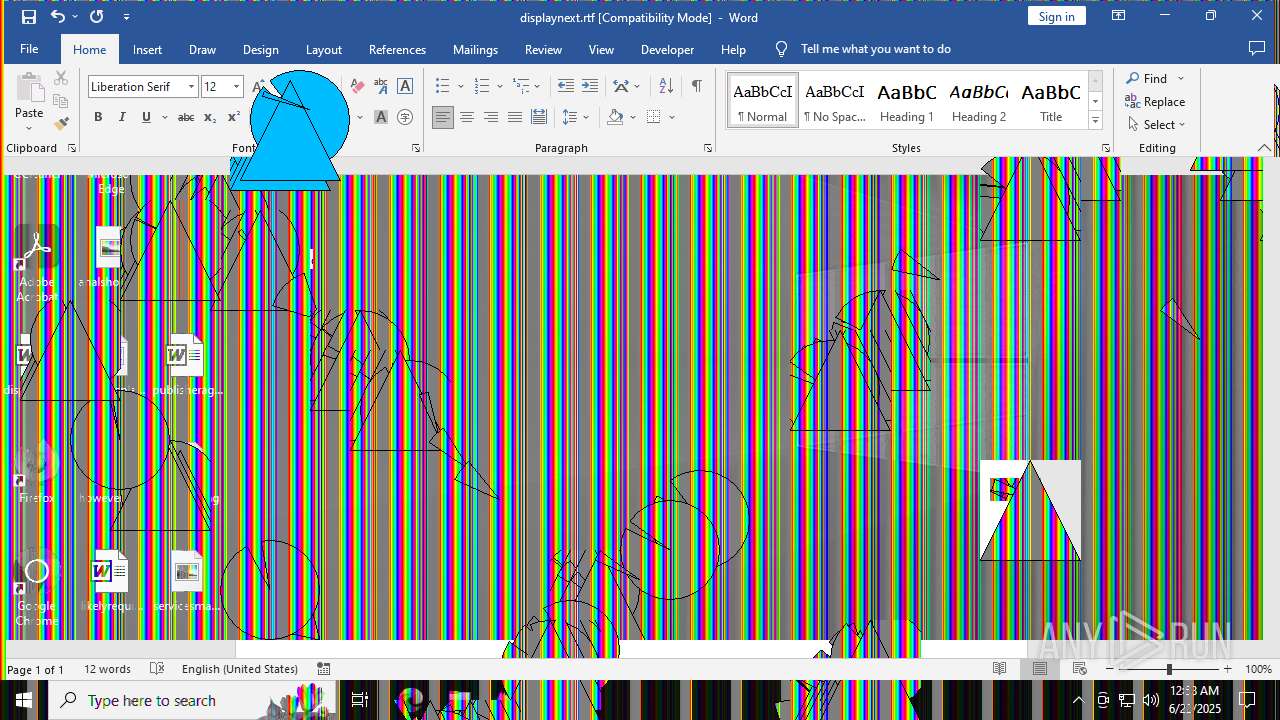Expand the Paste options arrow

(x=29, y=128)
